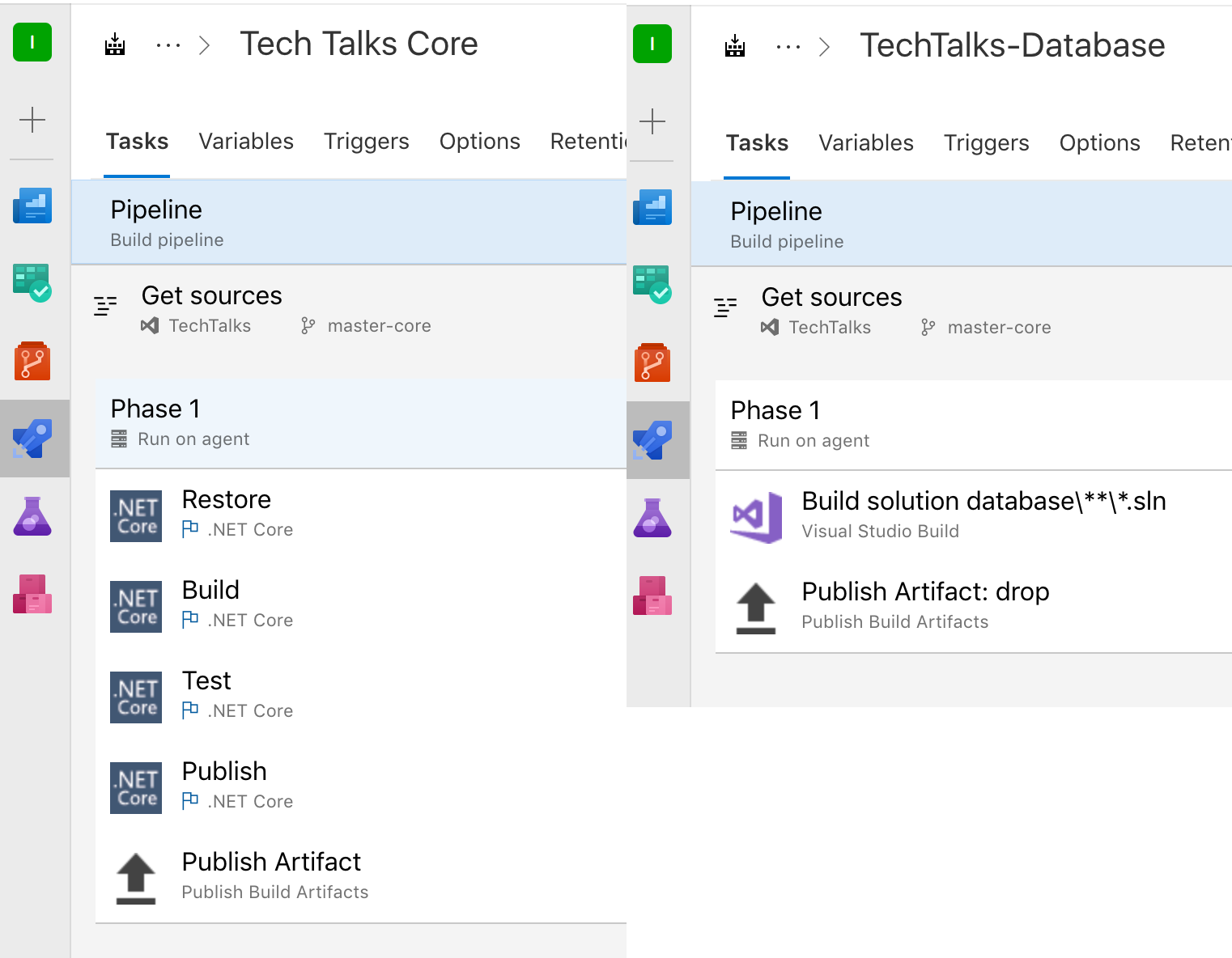
Task: Click the .NET Core icon of Test task
Action: [x=136, y=697]
